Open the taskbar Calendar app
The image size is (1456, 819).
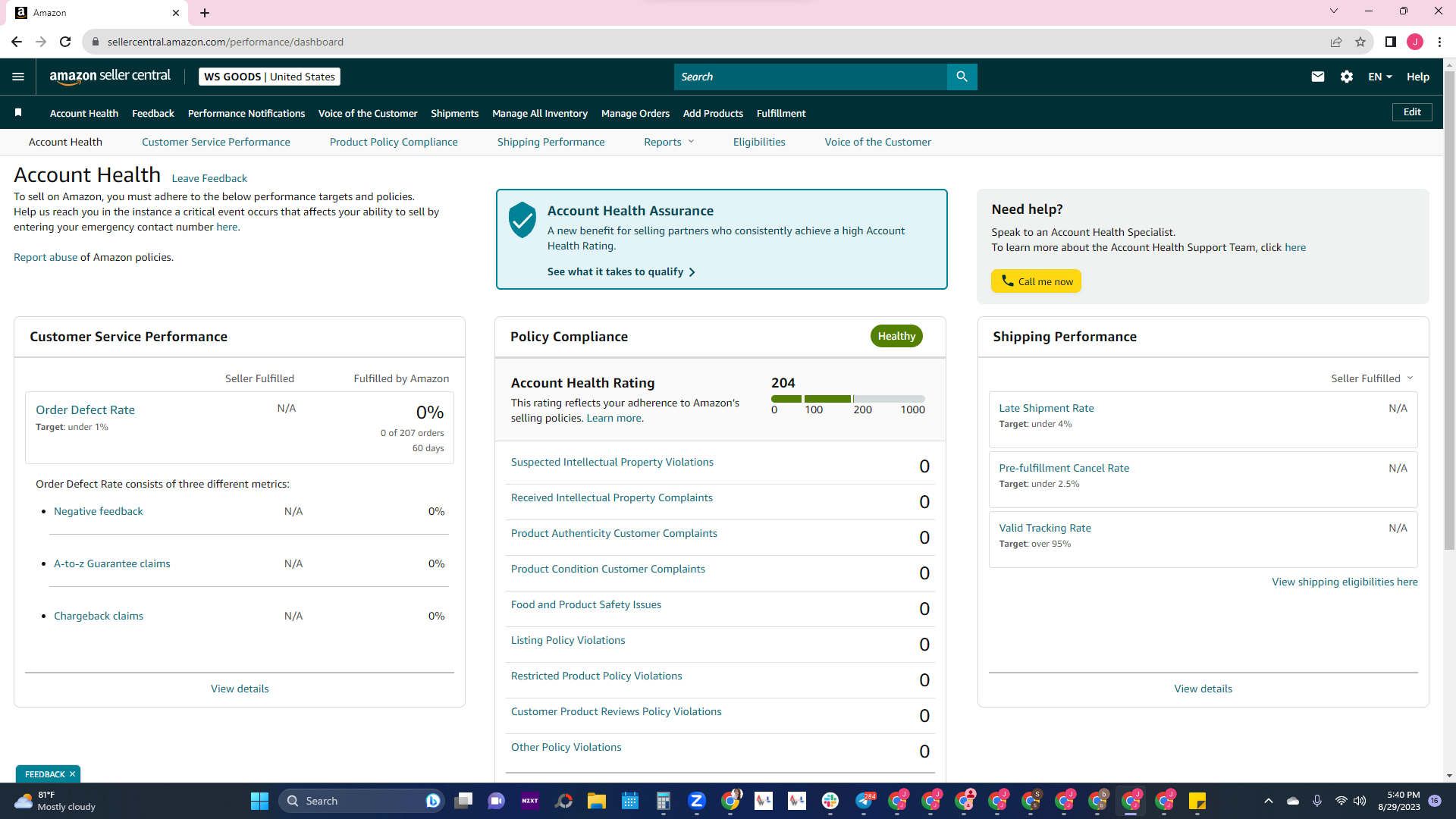click(630, 801)
